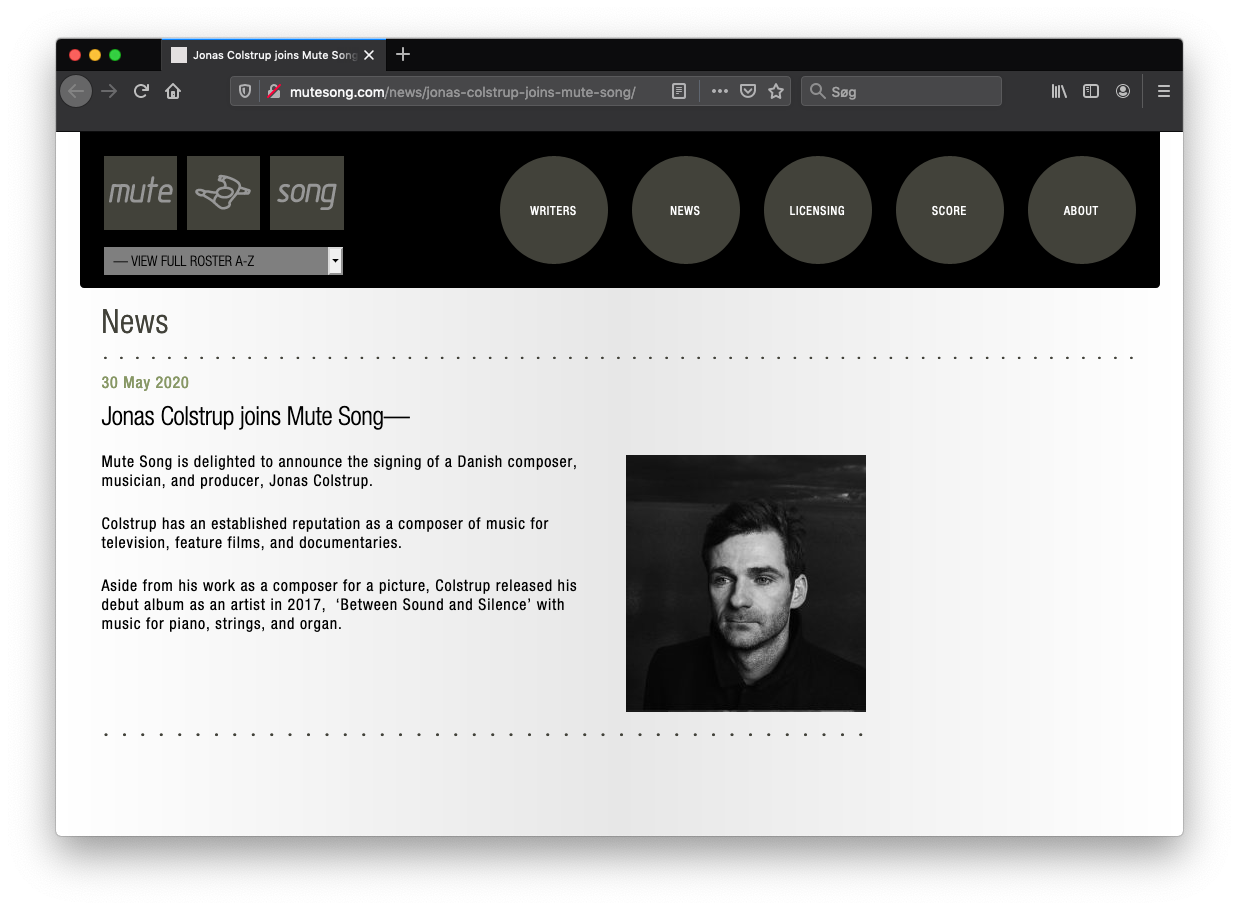Open Firefox account menu
Viewport: 1239px width, 910px height.
click(1123, 92)
